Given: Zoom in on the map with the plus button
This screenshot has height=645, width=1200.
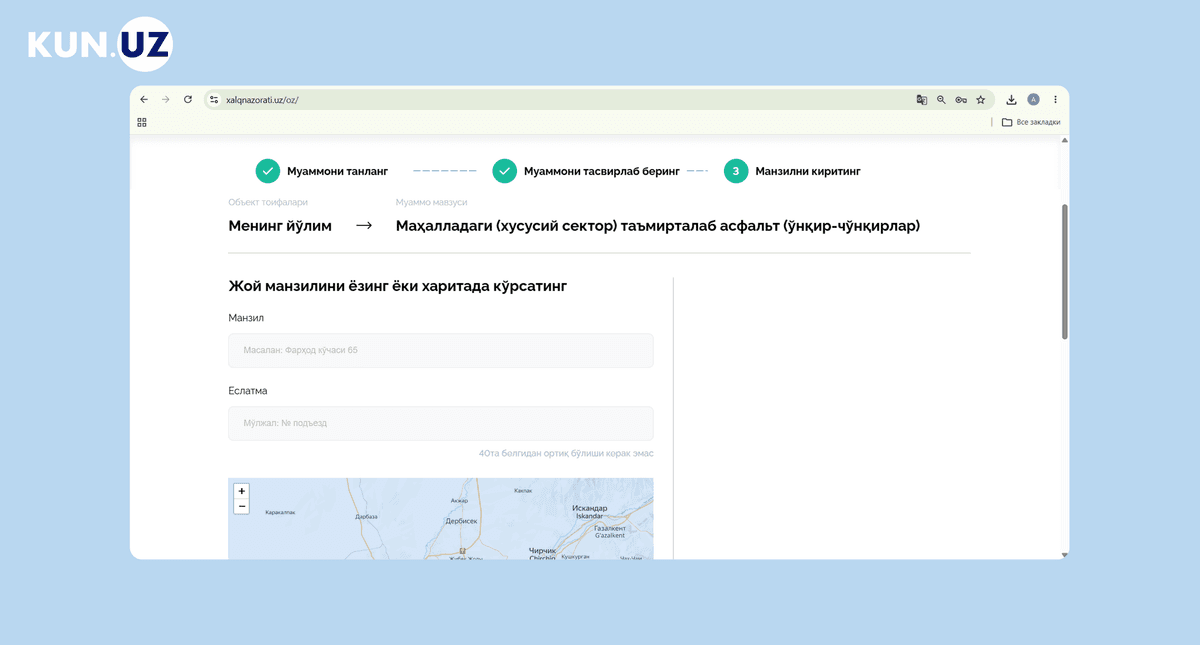Looking at the screenshot, I should pos(241,491).
